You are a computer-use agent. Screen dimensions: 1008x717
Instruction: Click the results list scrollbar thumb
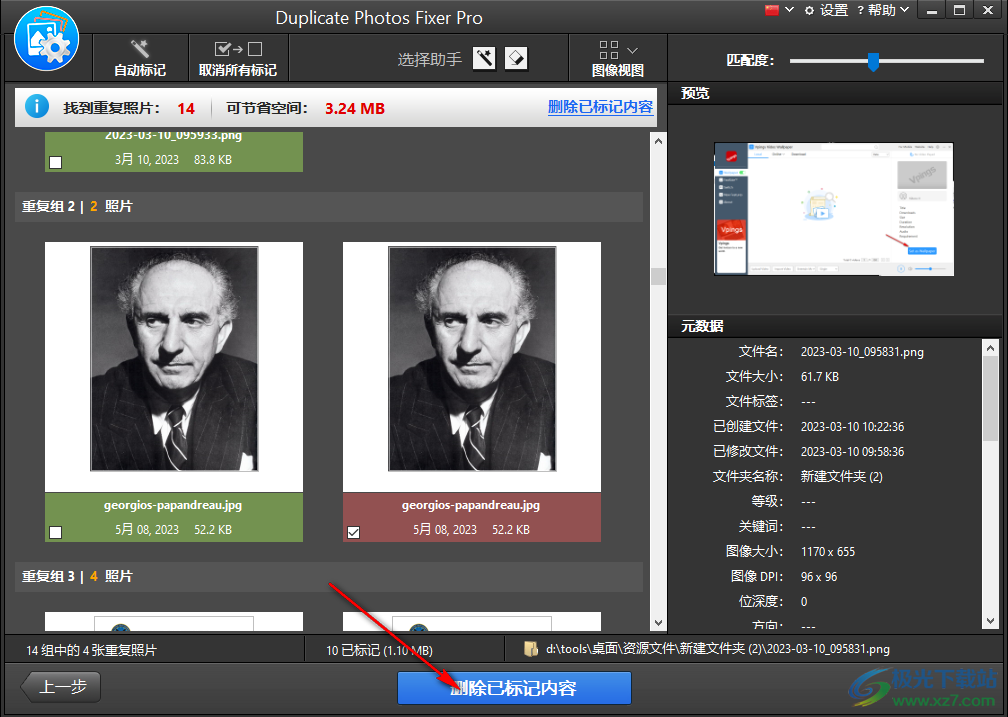pyautogui.click(x=658, y=277)
